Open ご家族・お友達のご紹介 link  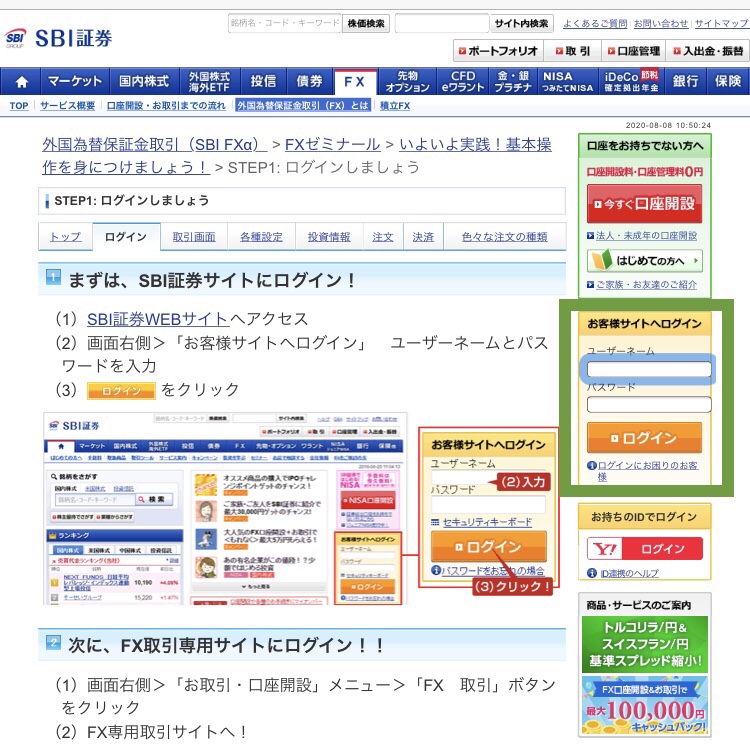(x=646, y=285)
